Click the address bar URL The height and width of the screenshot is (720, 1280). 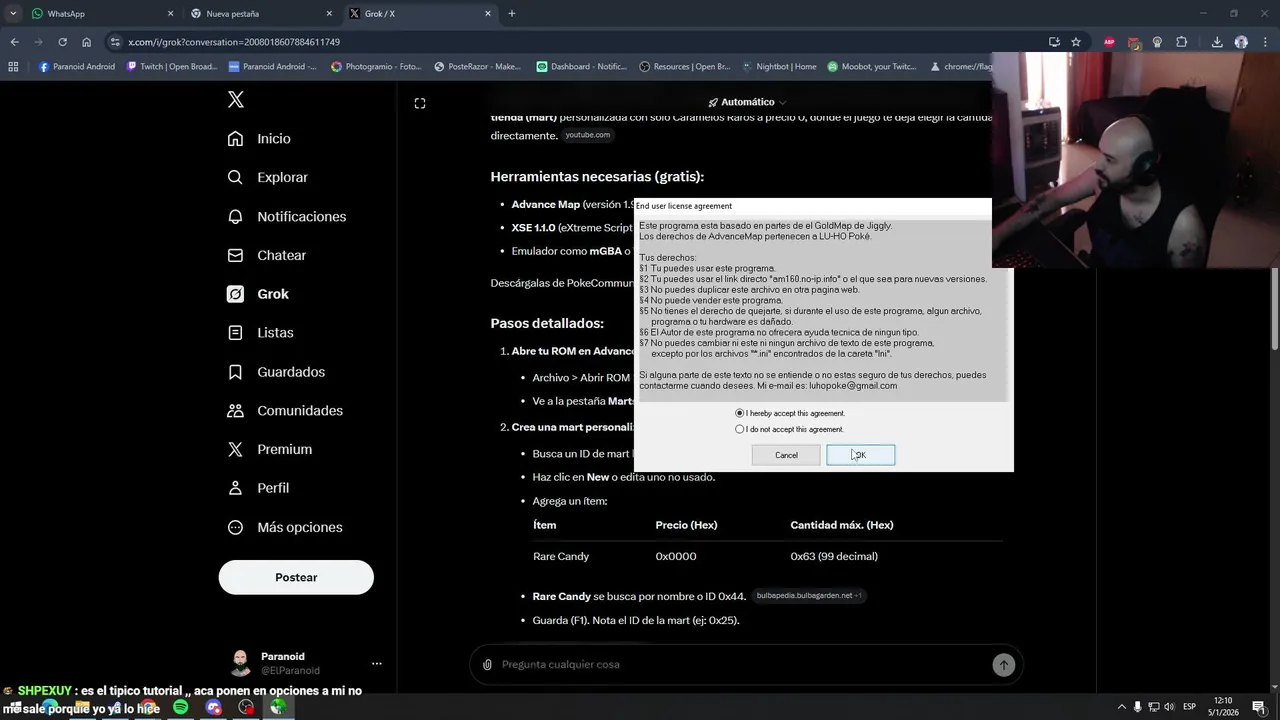[x=234, y=42]
